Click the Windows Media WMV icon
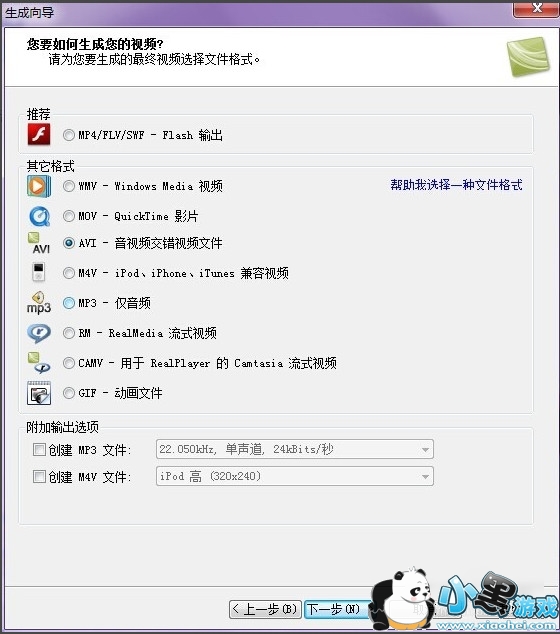 click(39, 186)
